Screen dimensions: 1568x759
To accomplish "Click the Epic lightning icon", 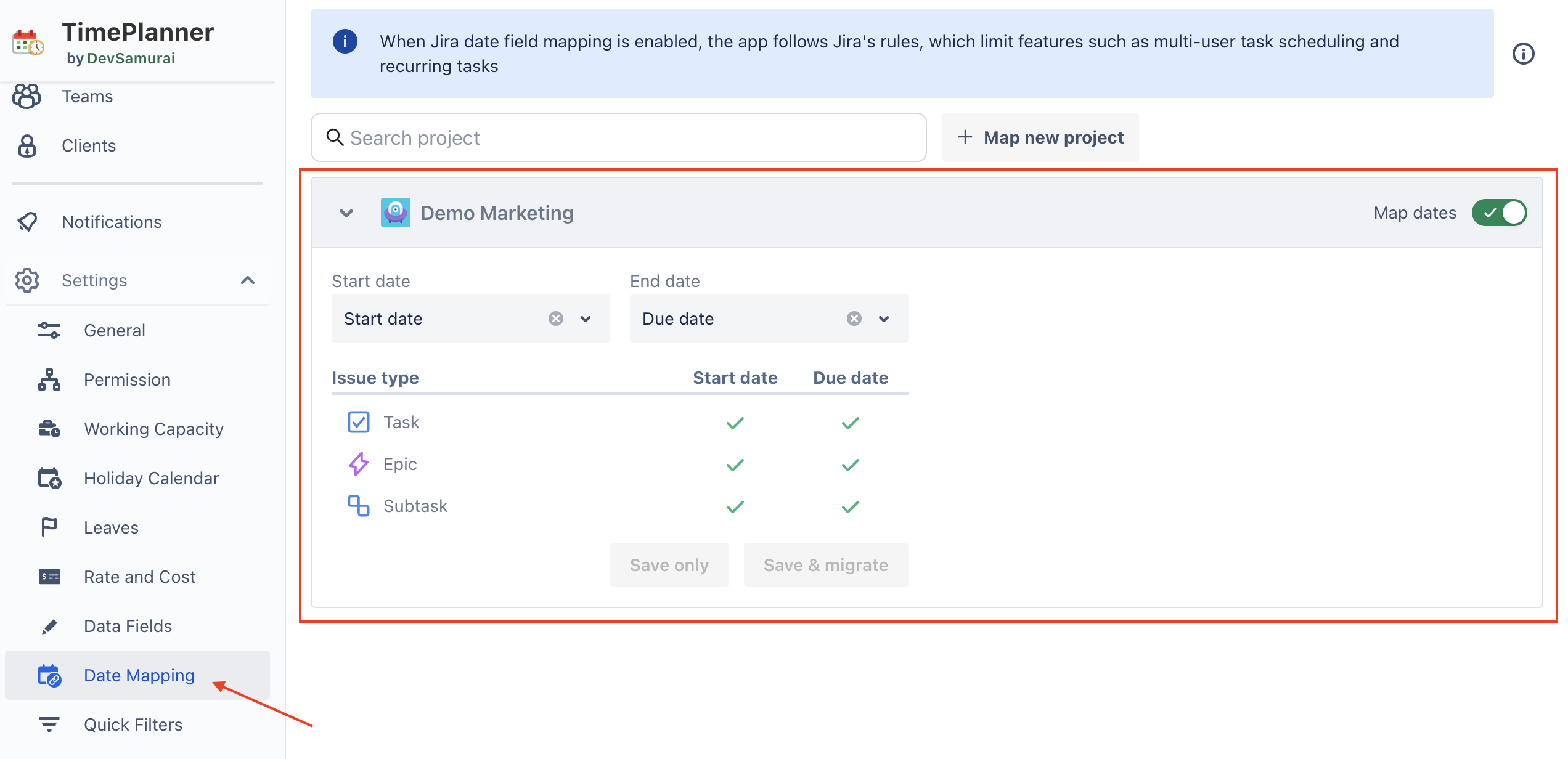I will coord(359,464).
